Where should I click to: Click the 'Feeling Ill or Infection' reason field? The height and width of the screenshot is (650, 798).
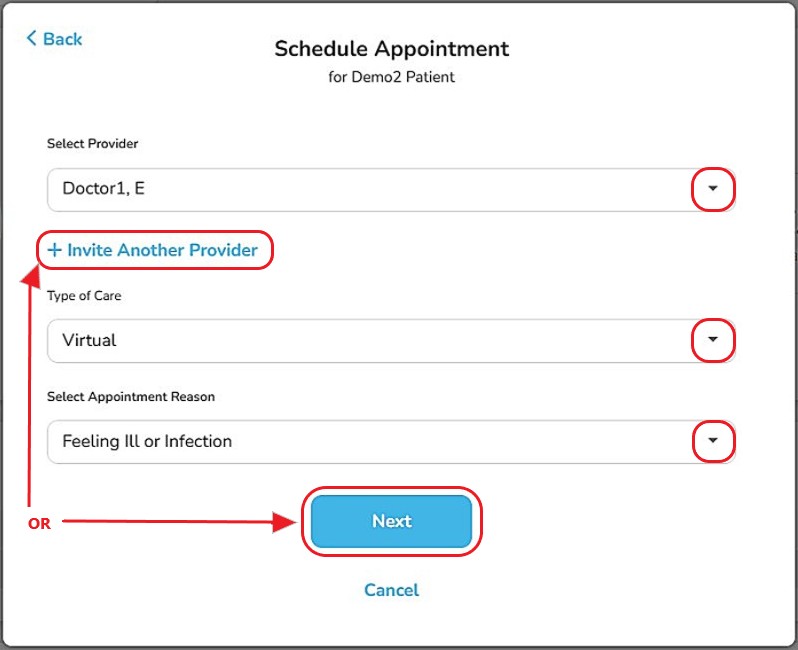point(360,441)
